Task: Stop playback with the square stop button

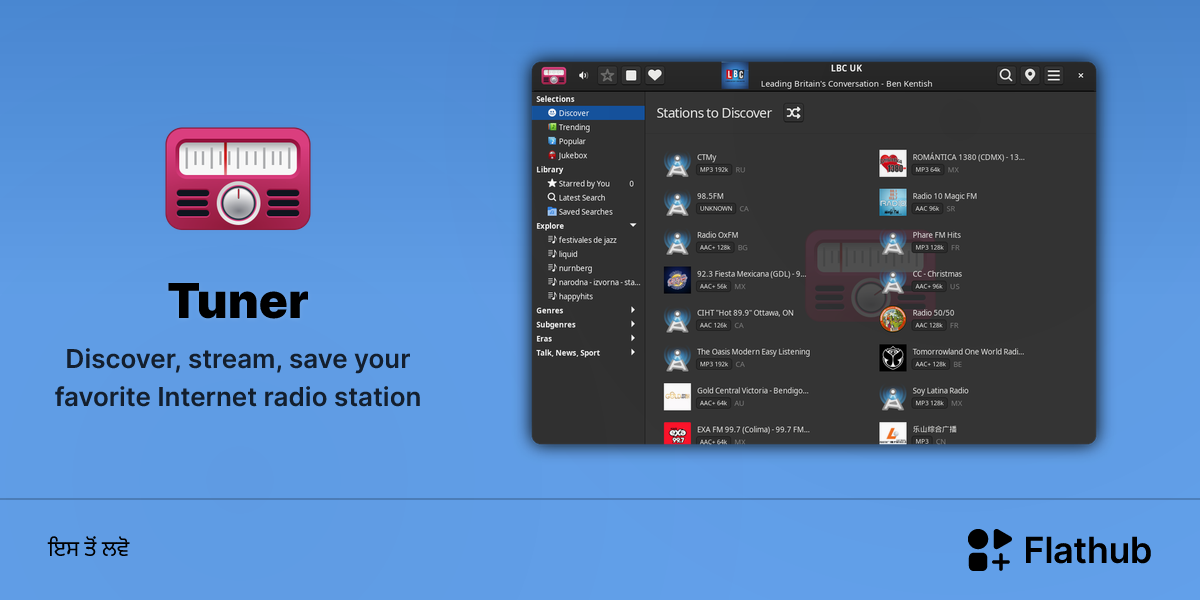Action: pos(631,75)
